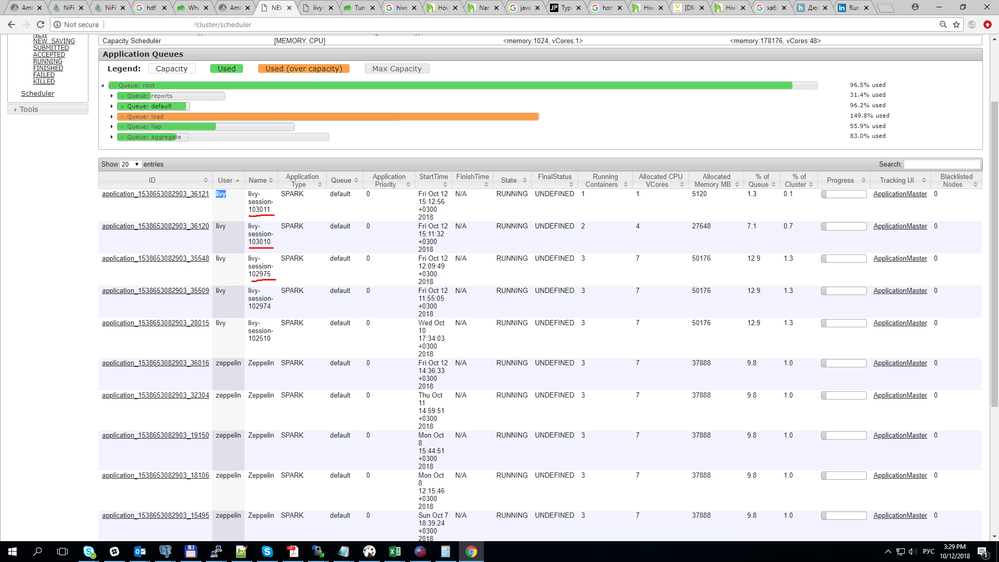Open the PostgreSQL elephant taskbar icon
Image resolution: width=999 pixels, height=562 pixels.
point(165,551)
